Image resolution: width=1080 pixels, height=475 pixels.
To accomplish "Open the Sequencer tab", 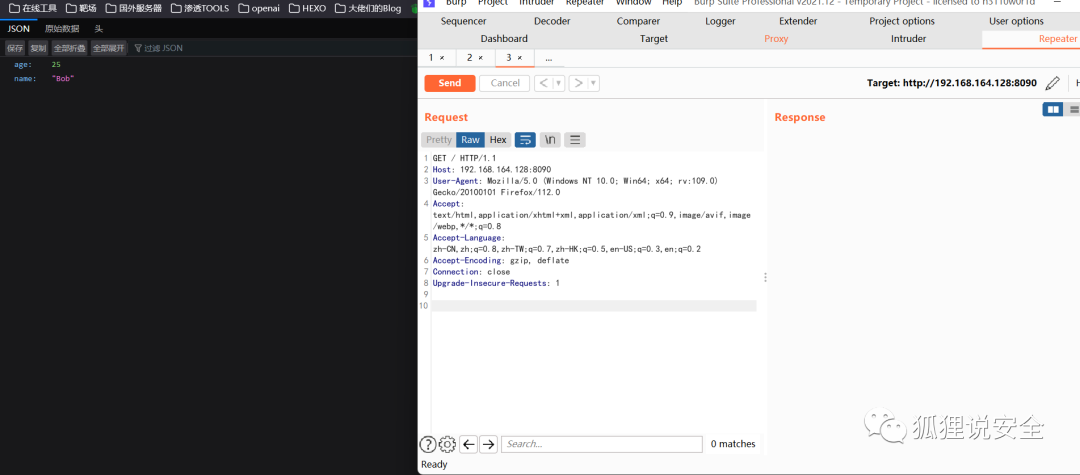I will tap(463, 21).
